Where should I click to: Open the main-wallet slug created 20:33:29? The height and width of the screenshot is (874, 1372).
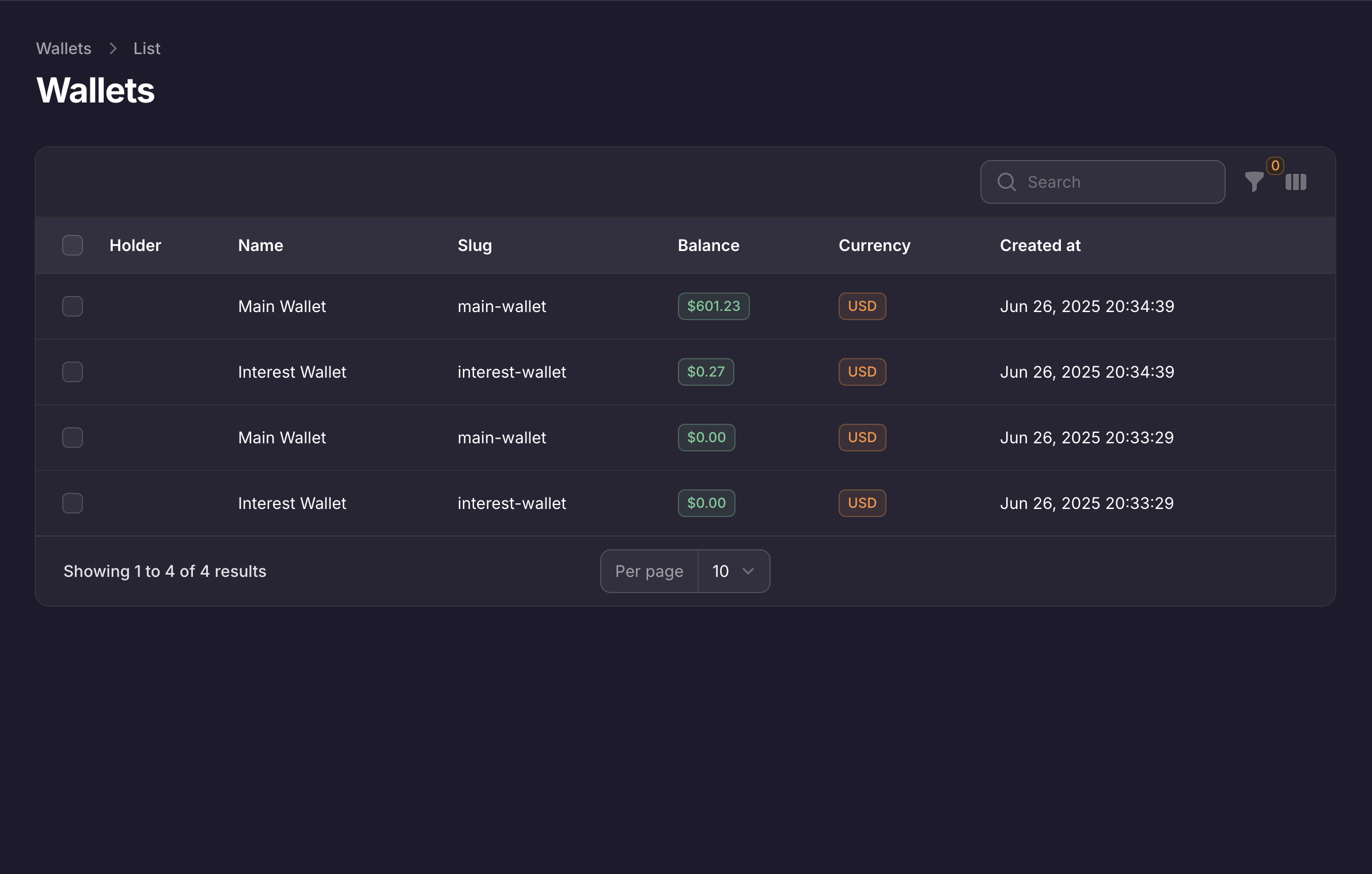[501, 438]
